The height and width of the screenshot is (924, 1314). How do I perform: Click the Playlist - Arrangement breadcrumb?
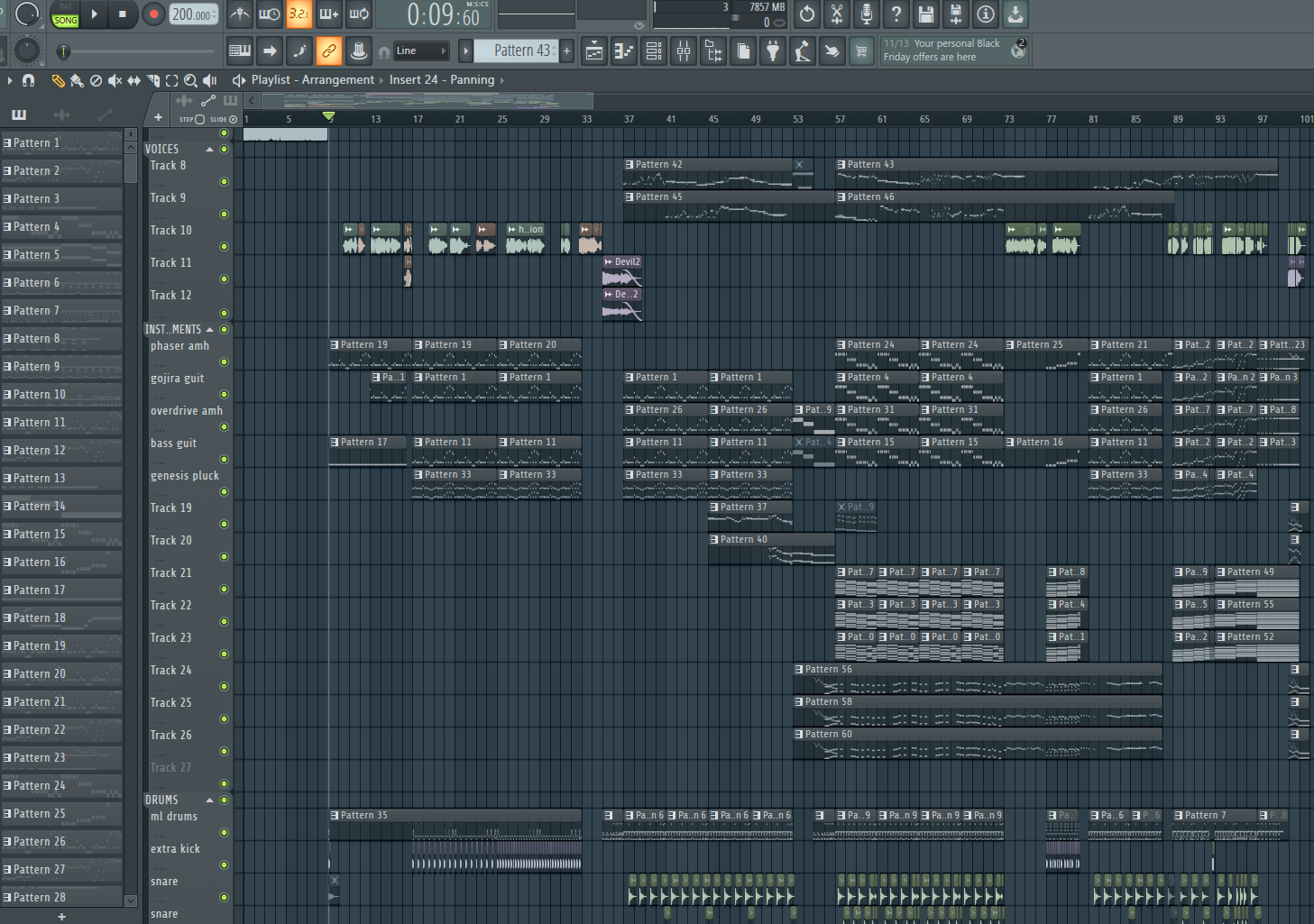click(x=312, y=80)
